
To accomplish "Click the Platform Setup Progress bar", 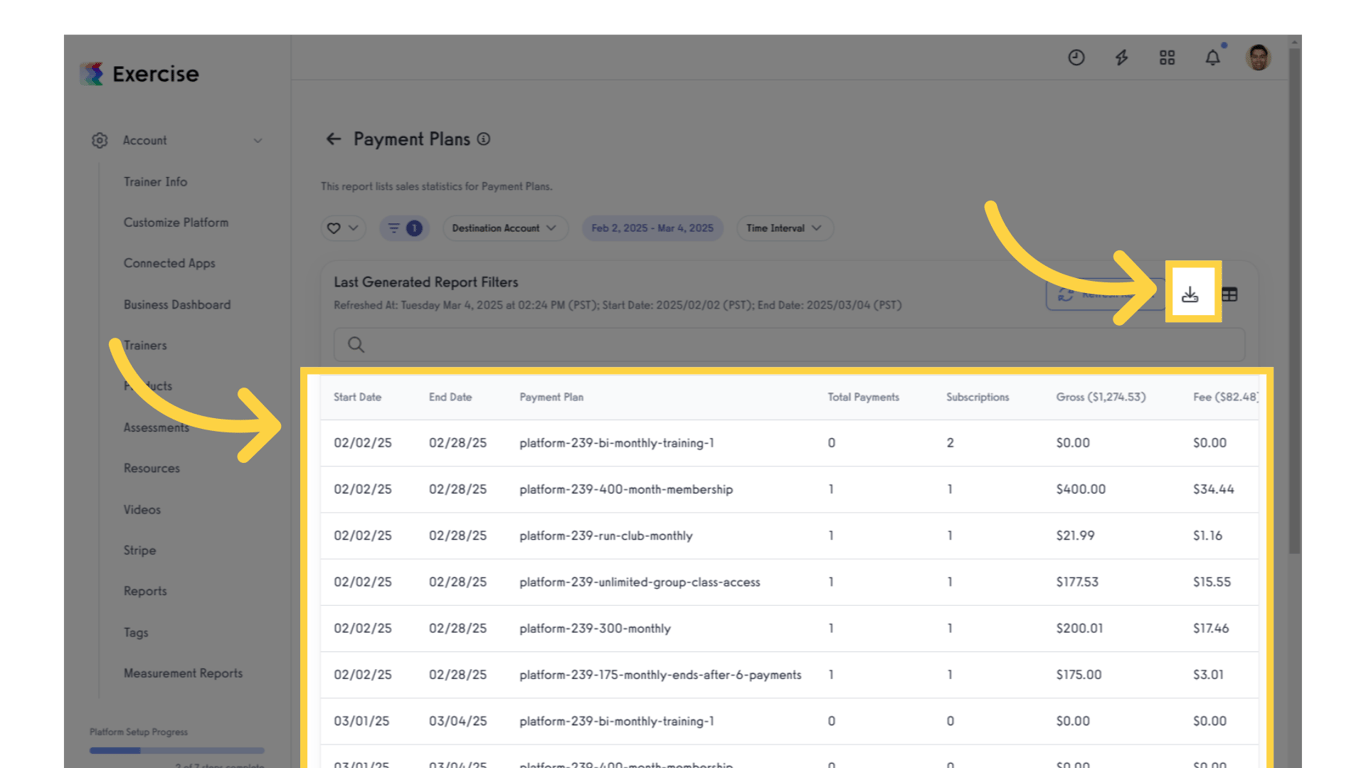I will coord(177,750).
